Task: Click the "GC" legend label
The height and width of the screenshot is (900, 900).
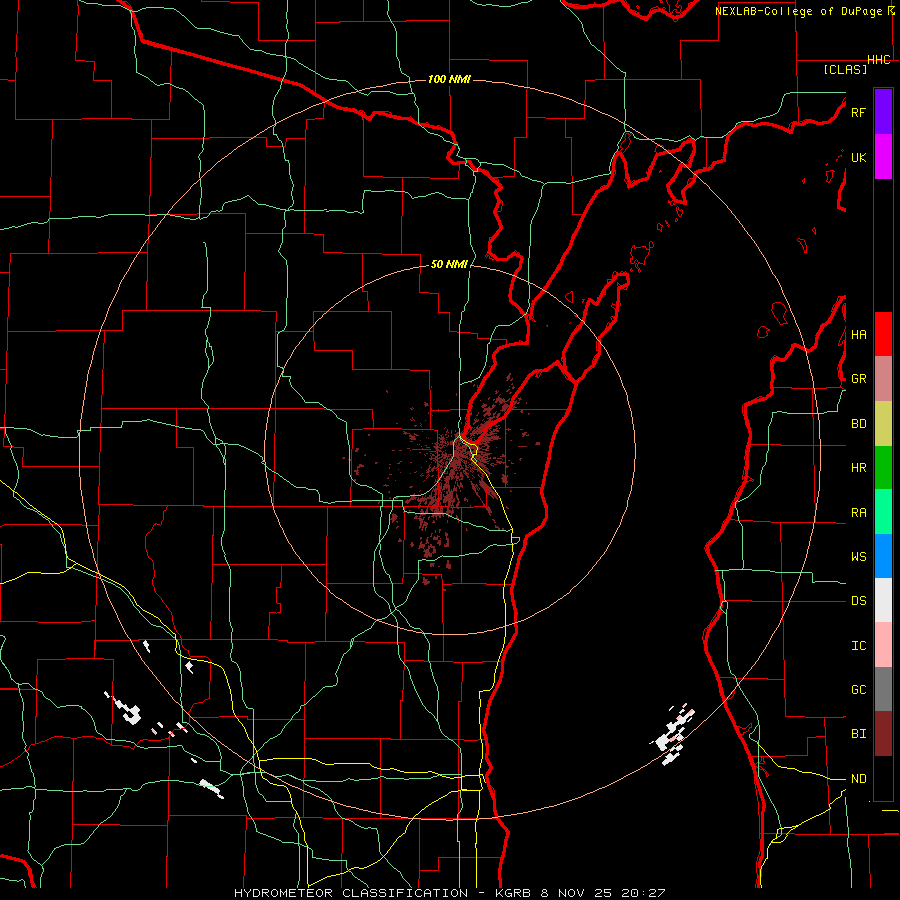Action: coord(858,689)
